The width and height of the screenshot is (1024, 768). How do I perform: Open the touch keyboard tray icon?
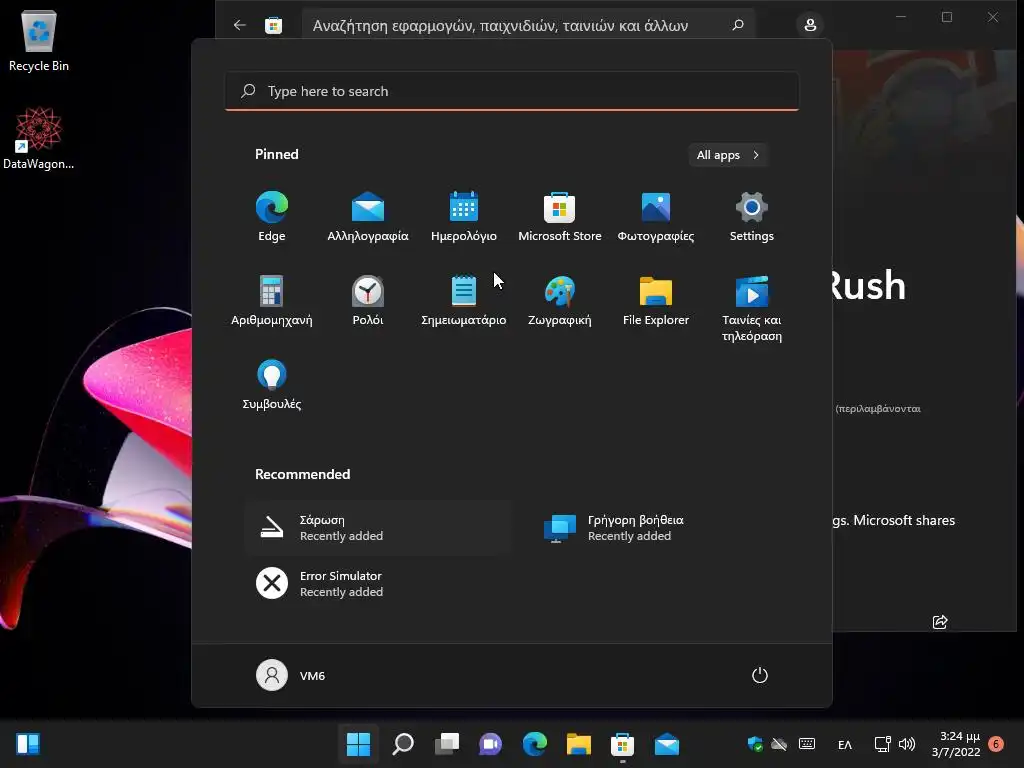(807, 744)
